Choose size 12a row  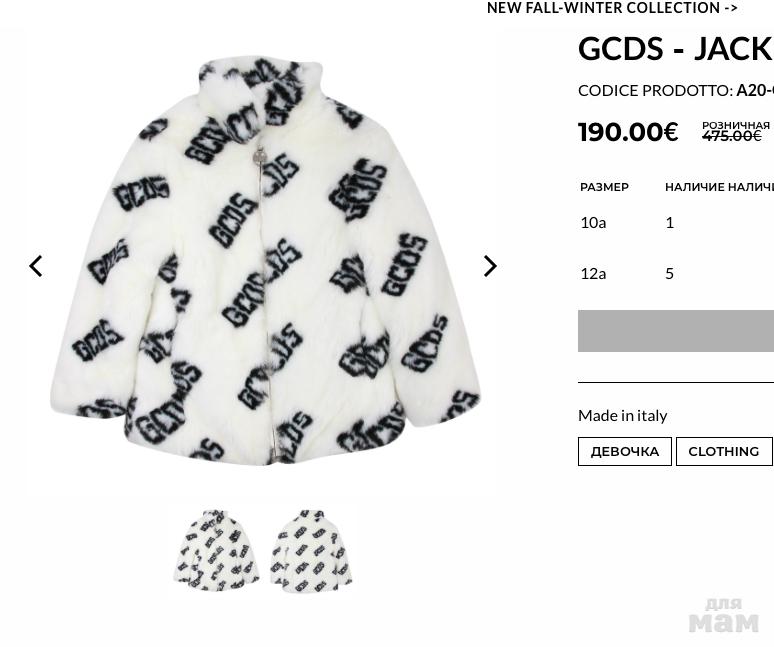click(x=676, y=273)
